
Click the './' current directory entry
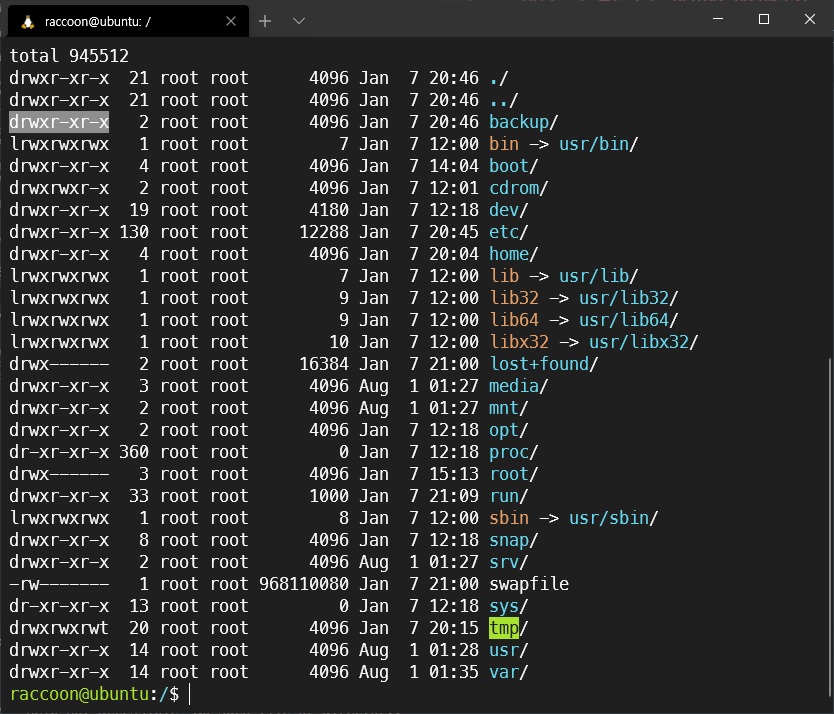point(499,78)
